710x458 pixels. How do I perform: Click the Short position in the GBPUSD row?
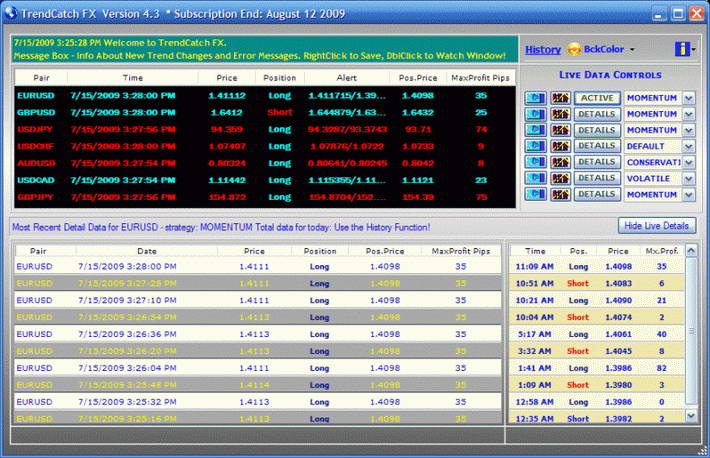point(280,112)
